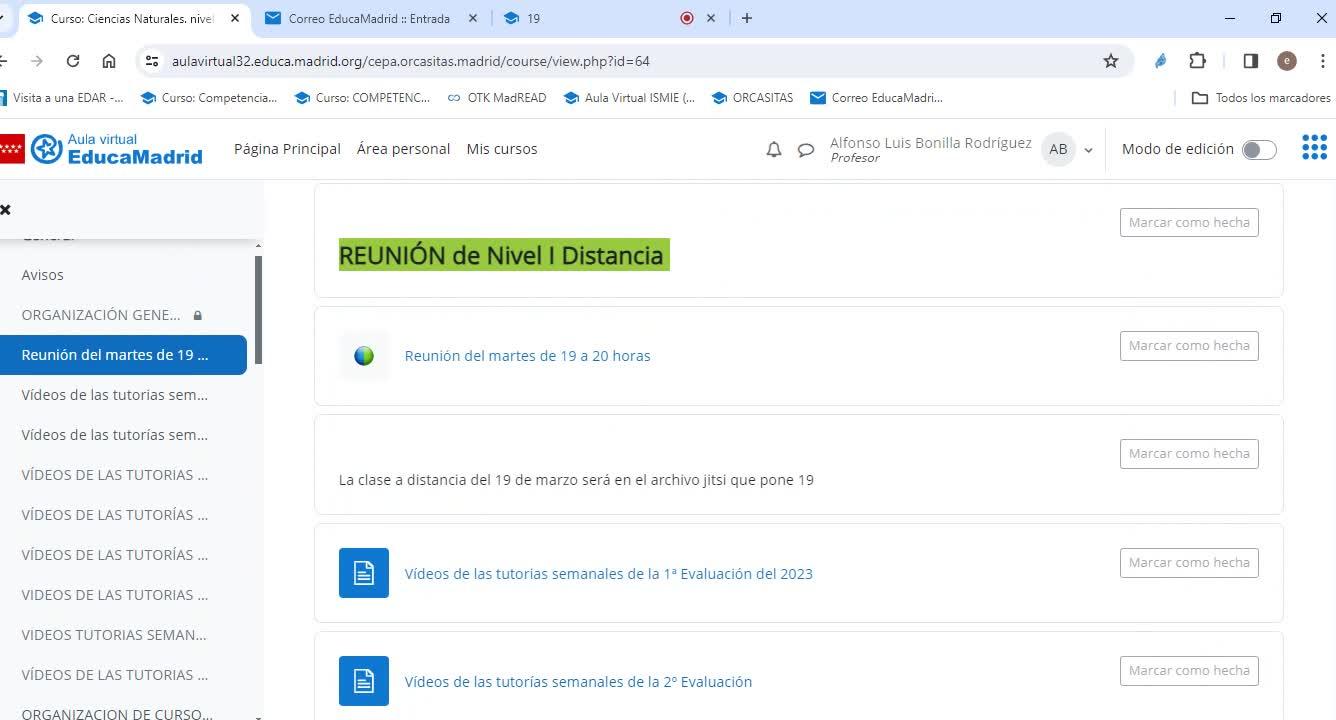Open Vídeos de las tutorías 2º Evaluación link

578,682
